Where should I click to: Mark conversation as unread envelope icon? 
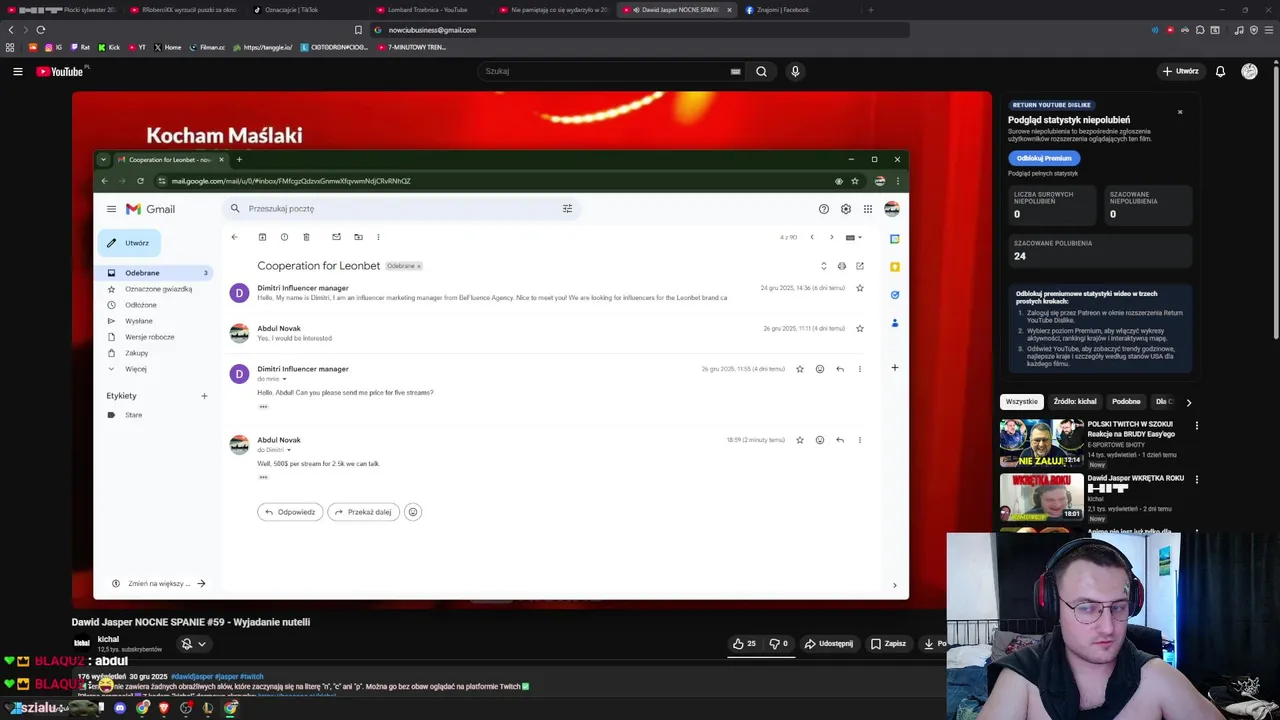coord(336,237)
